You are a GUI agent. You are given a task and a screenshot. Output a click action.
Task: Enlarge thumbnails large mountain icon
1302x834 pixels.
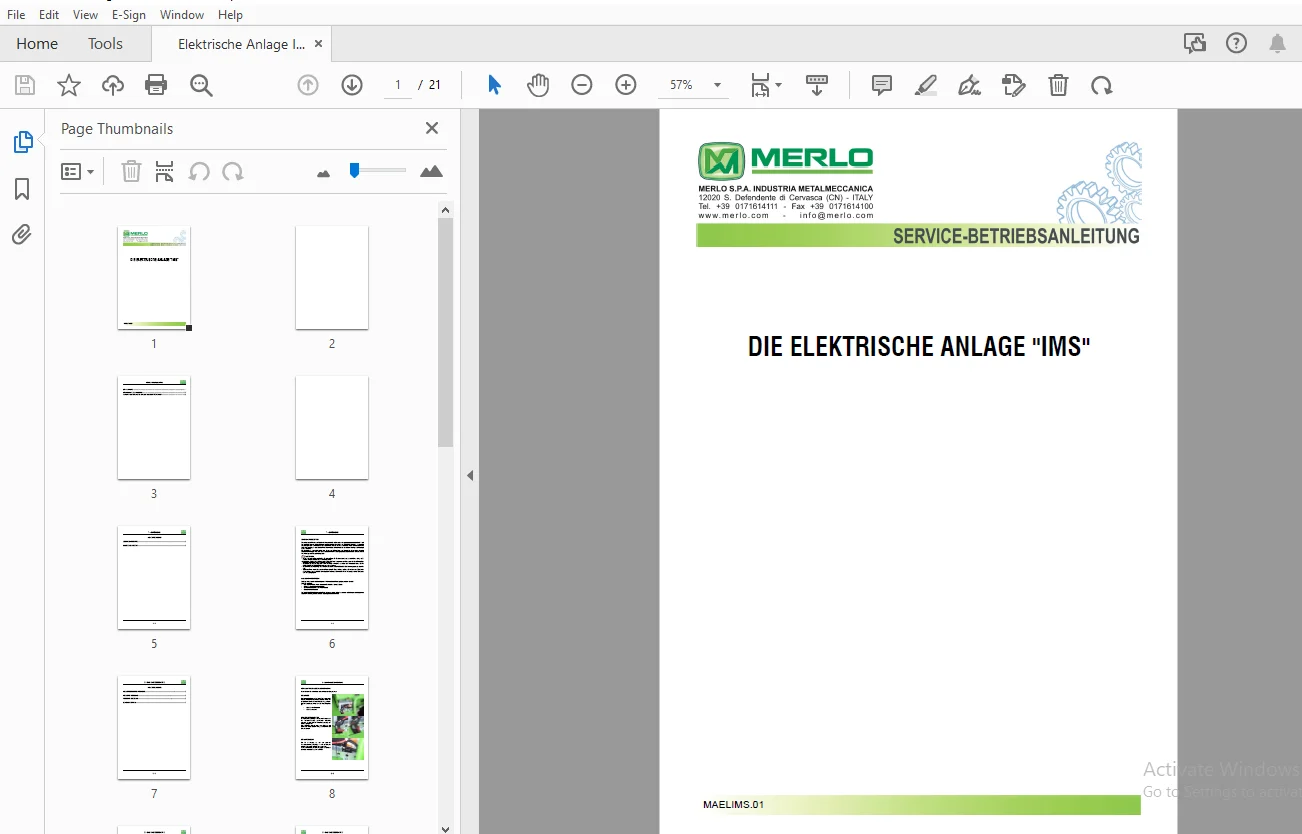coord(431,171)
